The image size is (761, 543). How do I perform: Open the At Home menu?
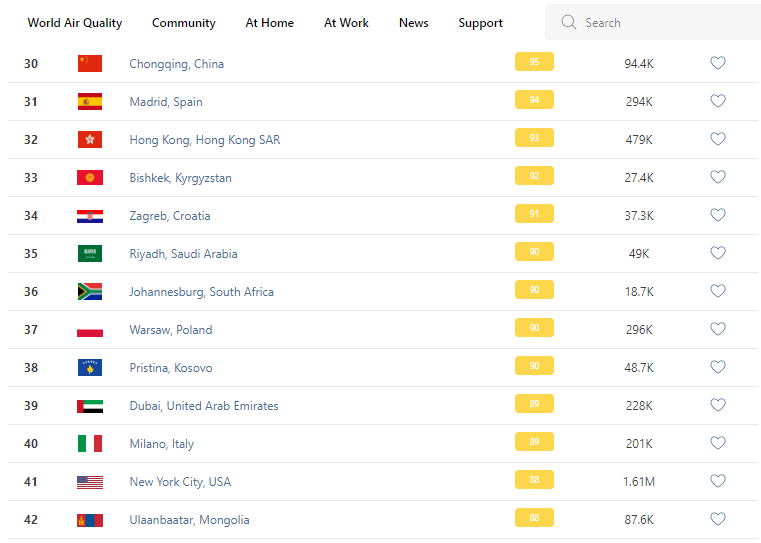[270, 23]
